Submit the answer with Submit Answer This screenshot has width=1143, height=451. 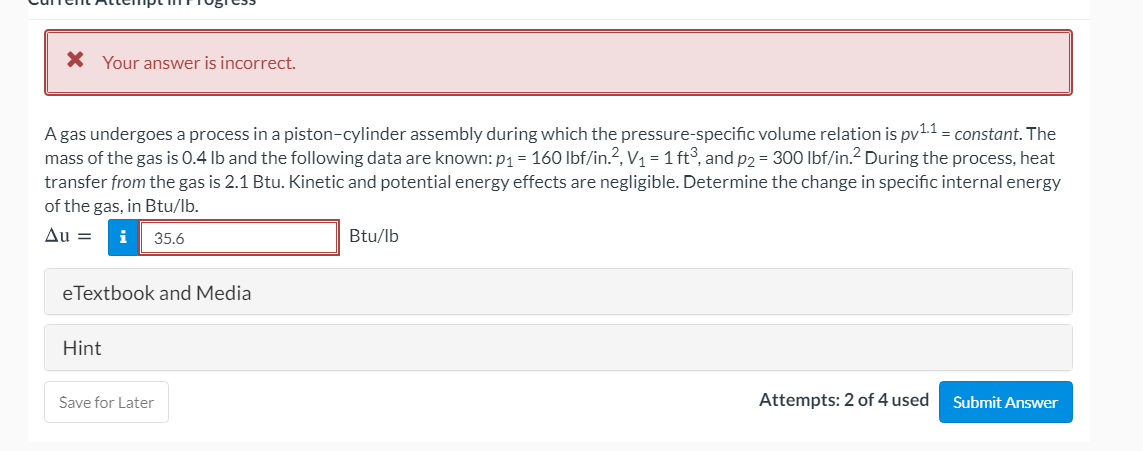(1005, 402)
